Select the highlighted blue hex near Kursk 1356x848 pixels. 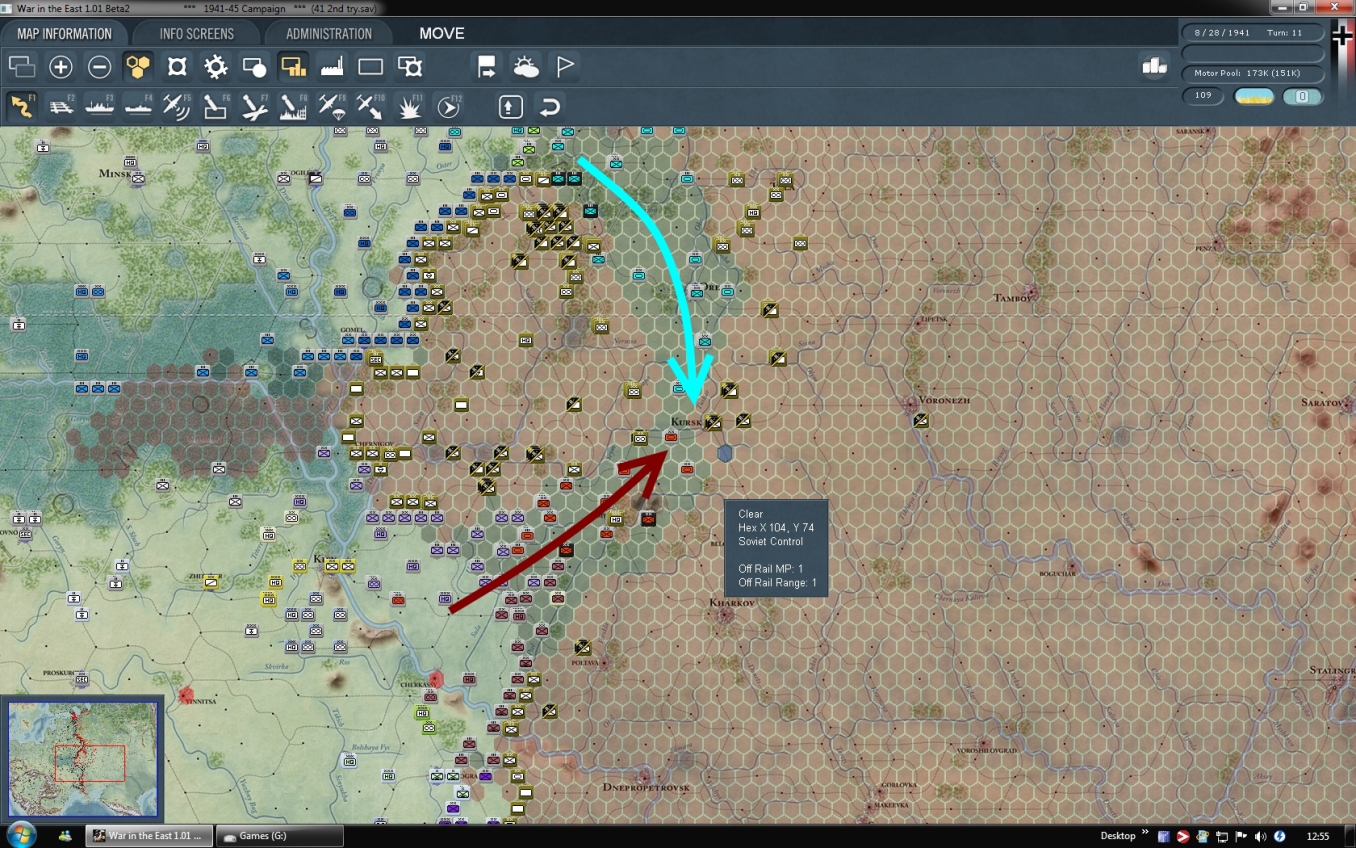click(x=725, y=453)
